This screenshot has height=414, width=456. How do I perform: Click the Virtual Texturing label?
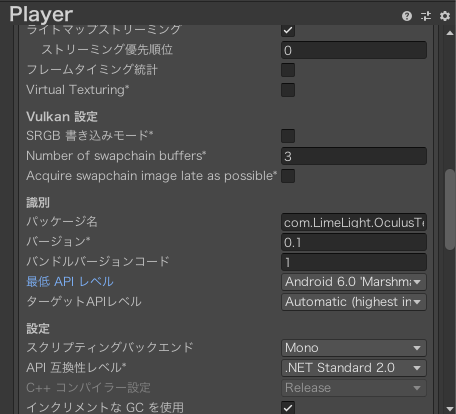(x=78, y=90)
